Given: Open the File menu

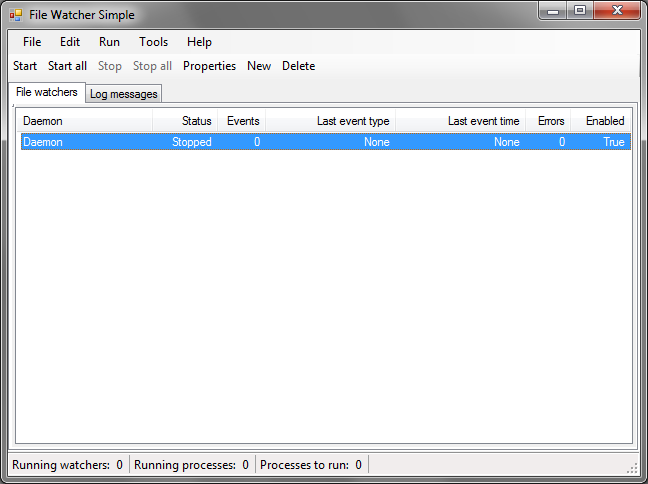Looking at the screenshot, I should (32, 42).
